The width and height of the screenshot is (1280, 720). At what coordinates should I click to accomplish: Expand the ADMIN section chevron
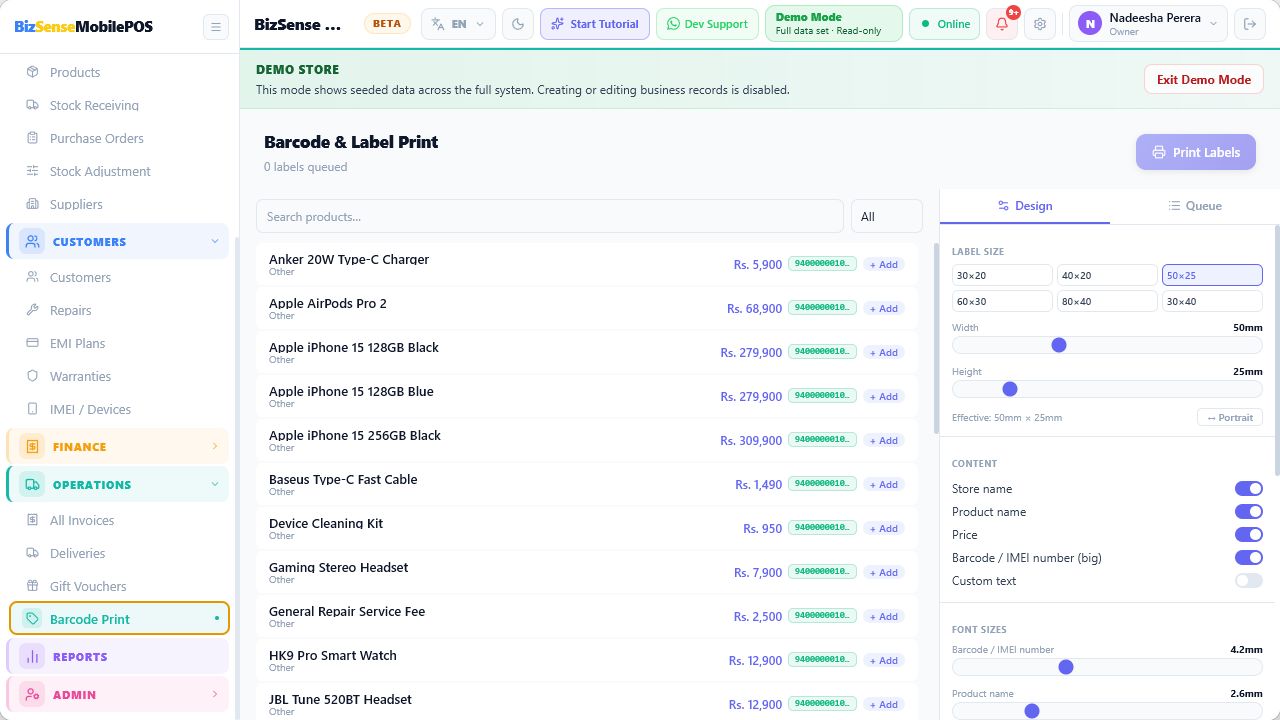coord(214,695)
